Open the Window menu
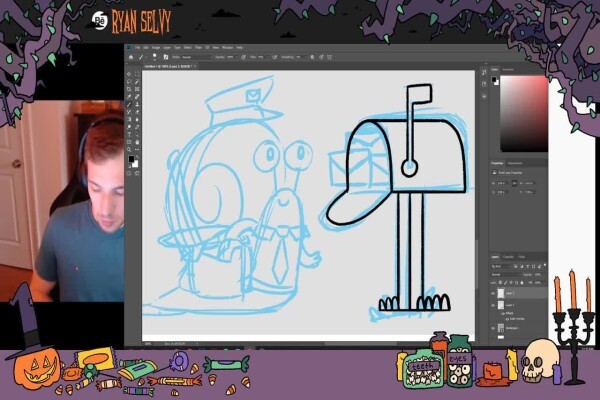This screenshot has height=400, width=600. pyautogui.click(x=228, y=47)
